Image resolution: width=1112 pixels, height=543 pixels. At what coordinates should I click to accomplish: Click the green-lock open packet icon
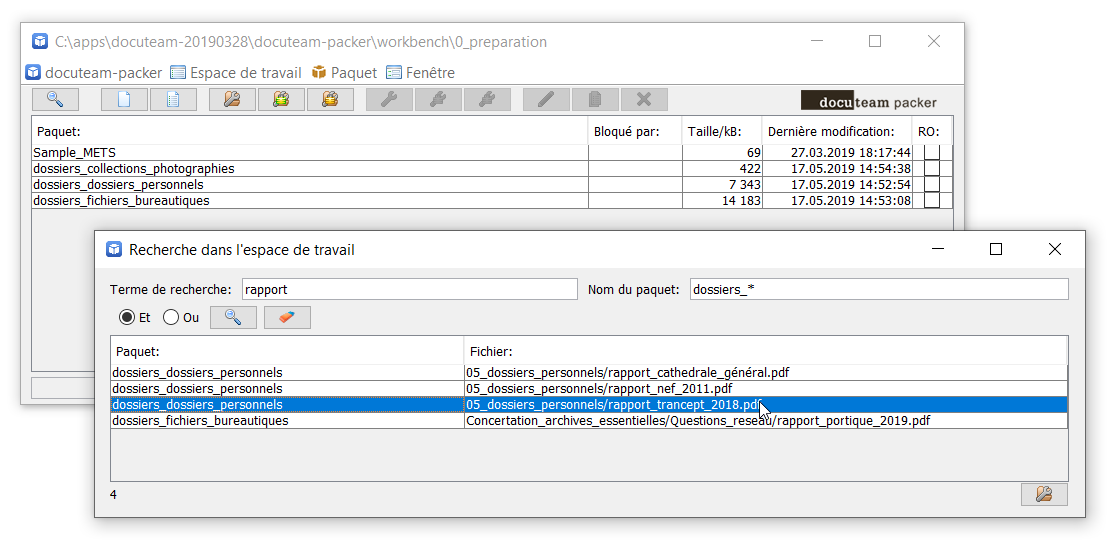click(x=282, y=100)
